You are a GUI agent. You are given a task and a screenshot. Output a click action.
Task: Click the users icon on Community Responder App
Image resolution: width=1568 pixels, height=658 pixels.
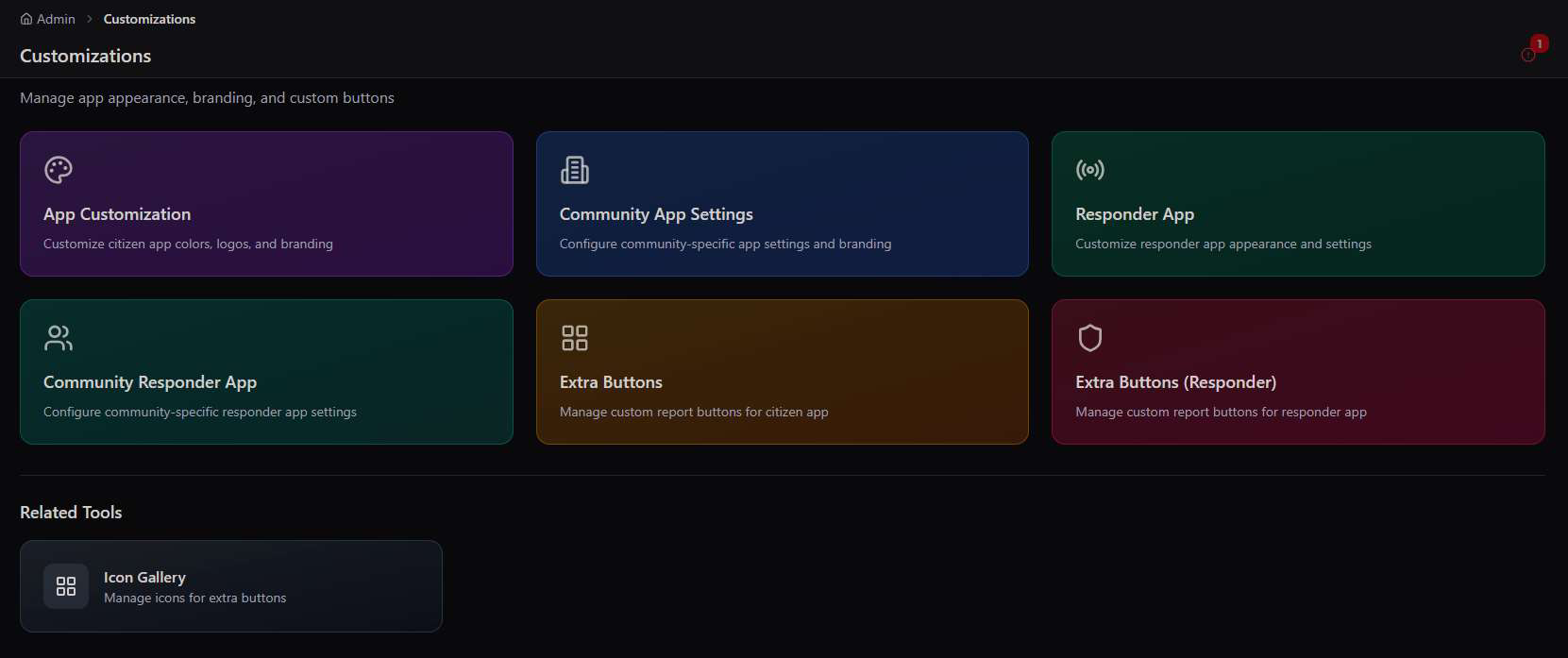tap(59, 338)
